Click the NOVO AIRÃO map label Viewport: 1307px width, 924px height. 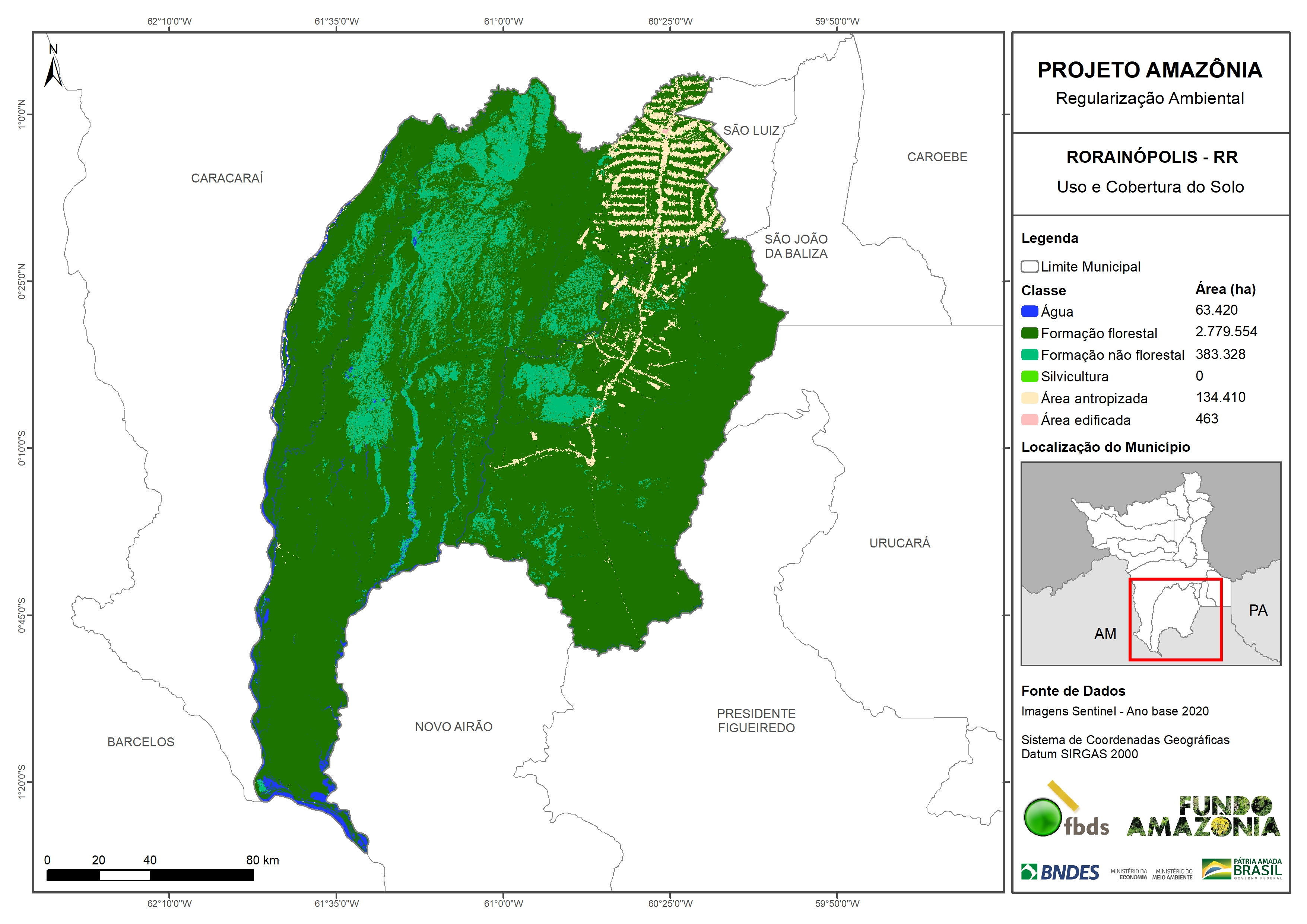pos(453,727)
